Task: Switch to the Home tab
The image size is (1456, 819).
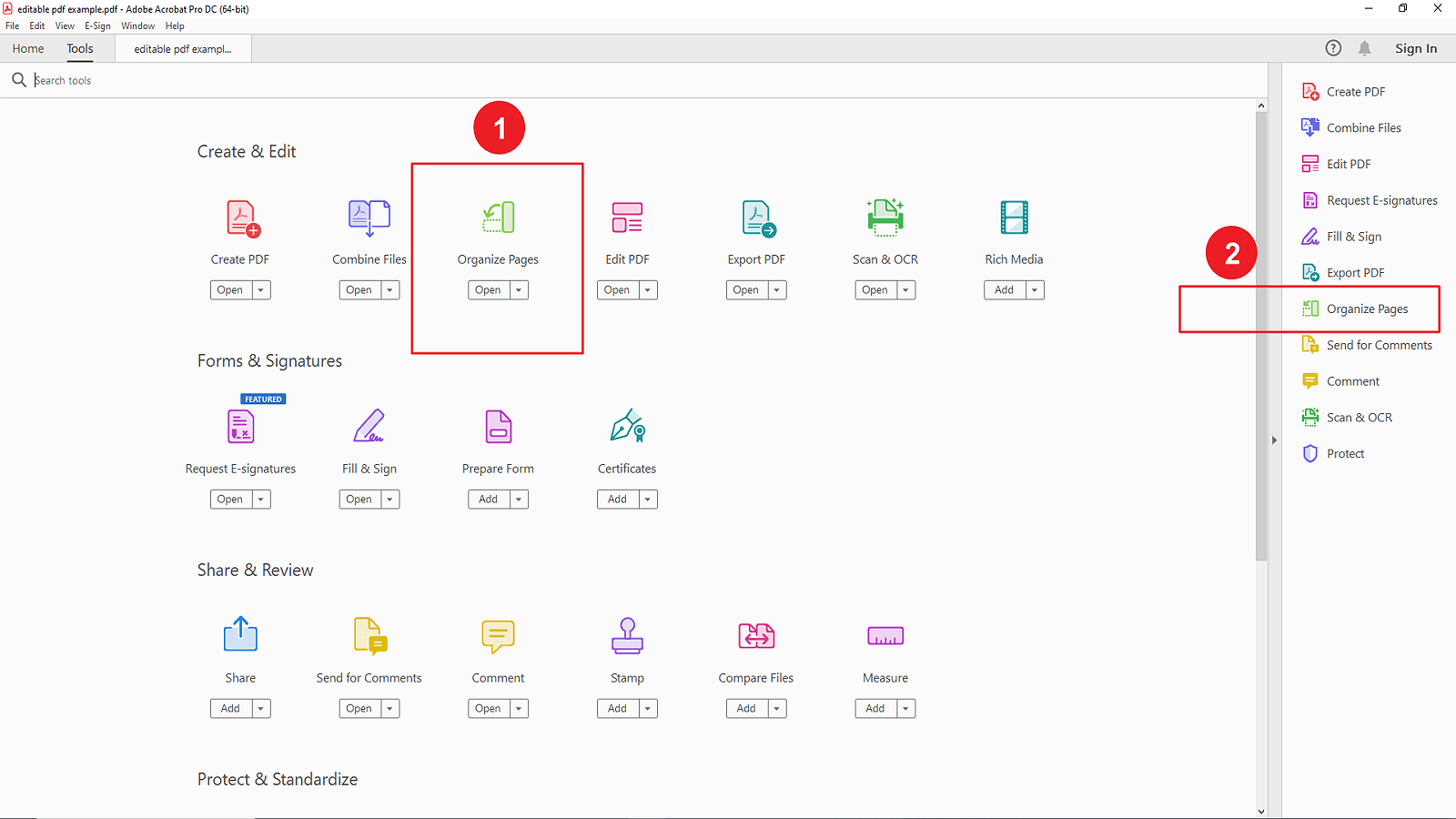Action: click(x=28, y=49)
